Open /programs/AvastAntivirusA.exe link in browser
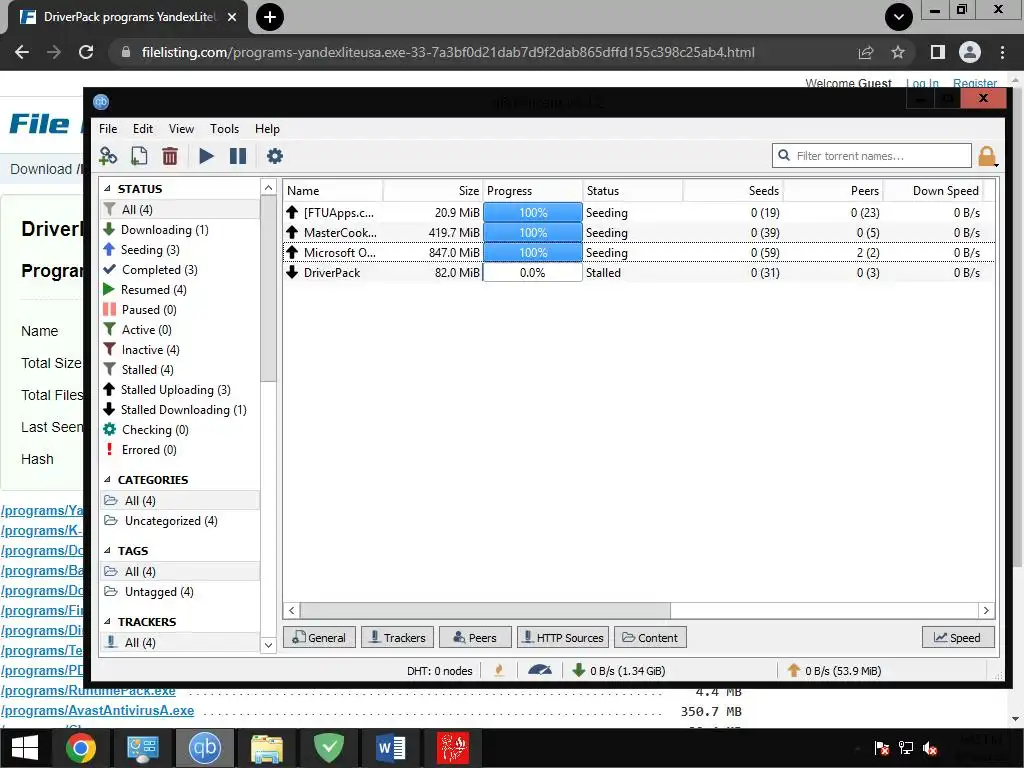 tap(98, 711)
